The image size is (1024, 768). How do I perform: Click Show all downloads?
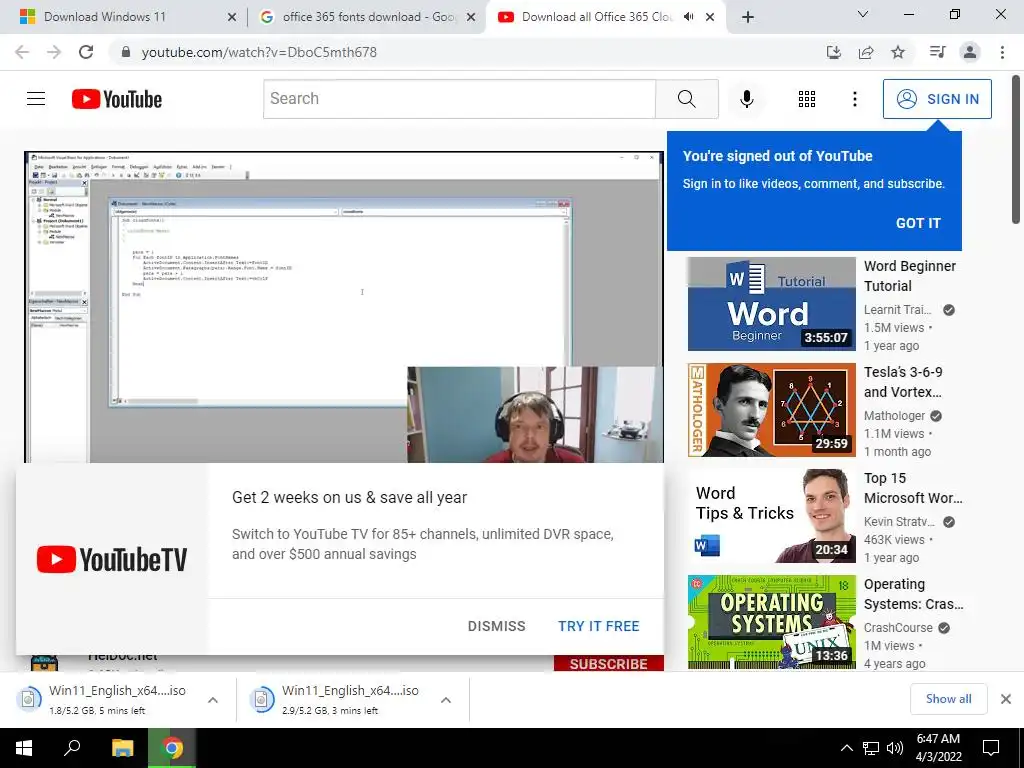(x=948, y=699)
